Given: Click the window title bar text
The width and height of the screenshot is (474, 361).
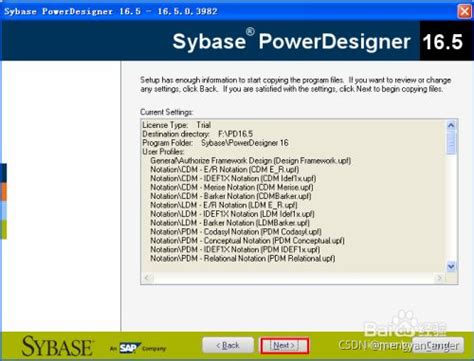Looking at the screenshot, I should coord(111,11).
